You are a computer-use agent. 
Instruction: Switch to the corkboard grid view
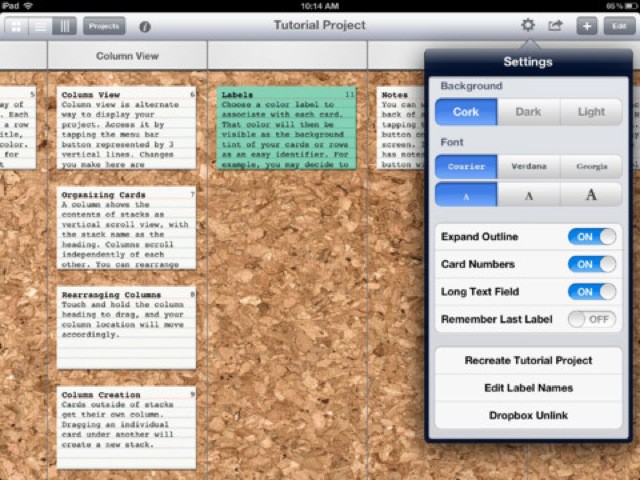(x=17, y=26)
